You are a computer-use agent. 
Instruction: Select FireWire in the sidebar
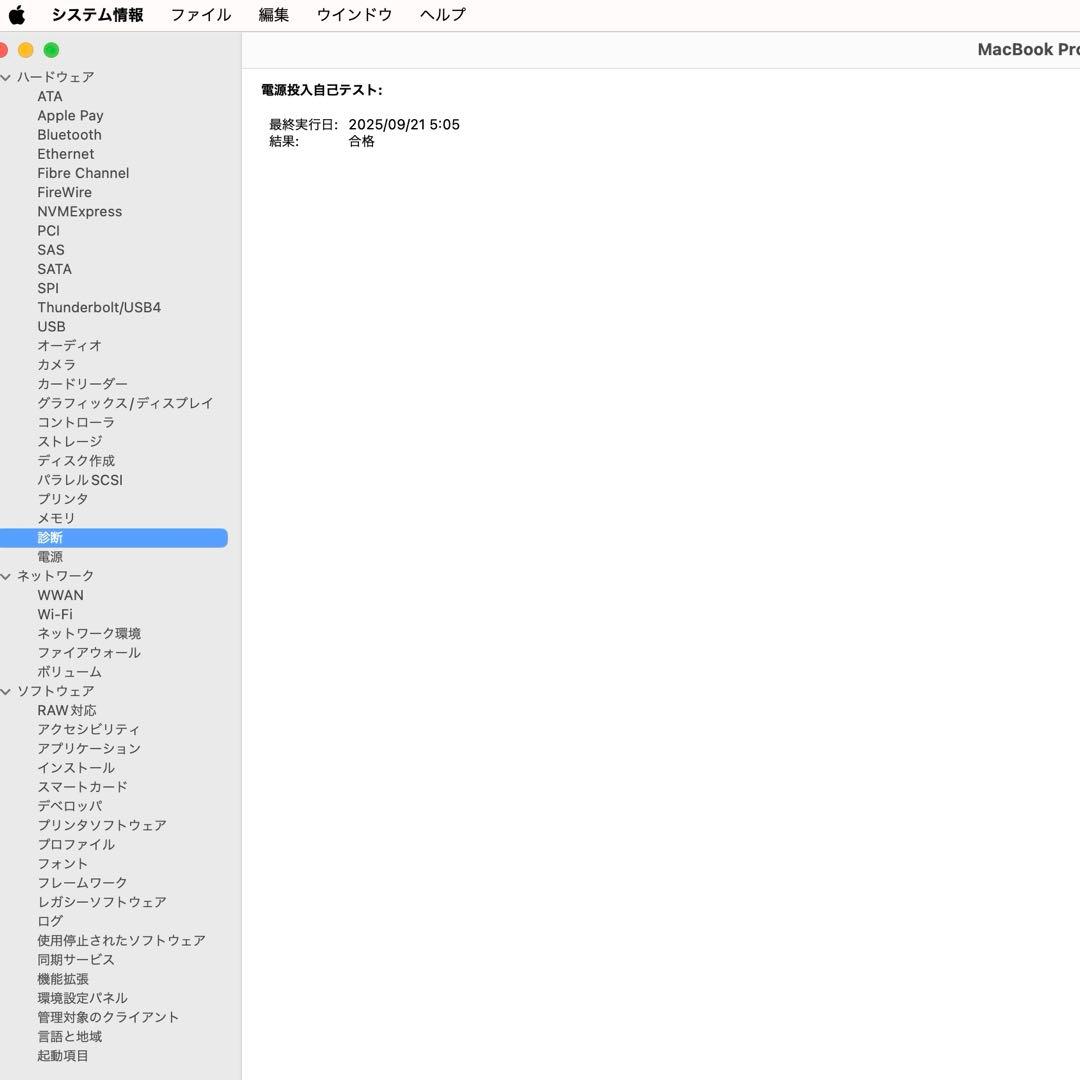click(x=64, y=192)
